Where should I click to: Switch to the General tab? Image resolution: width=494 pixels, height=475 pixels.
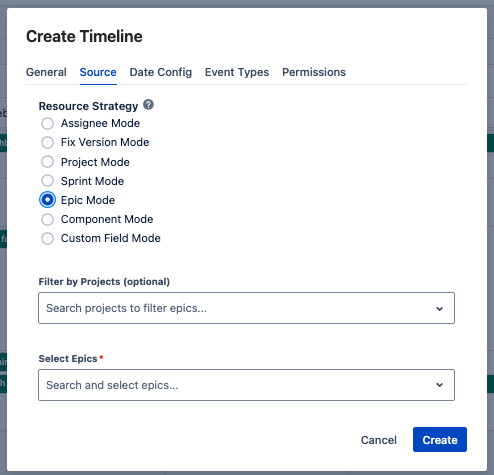[46, 72]
